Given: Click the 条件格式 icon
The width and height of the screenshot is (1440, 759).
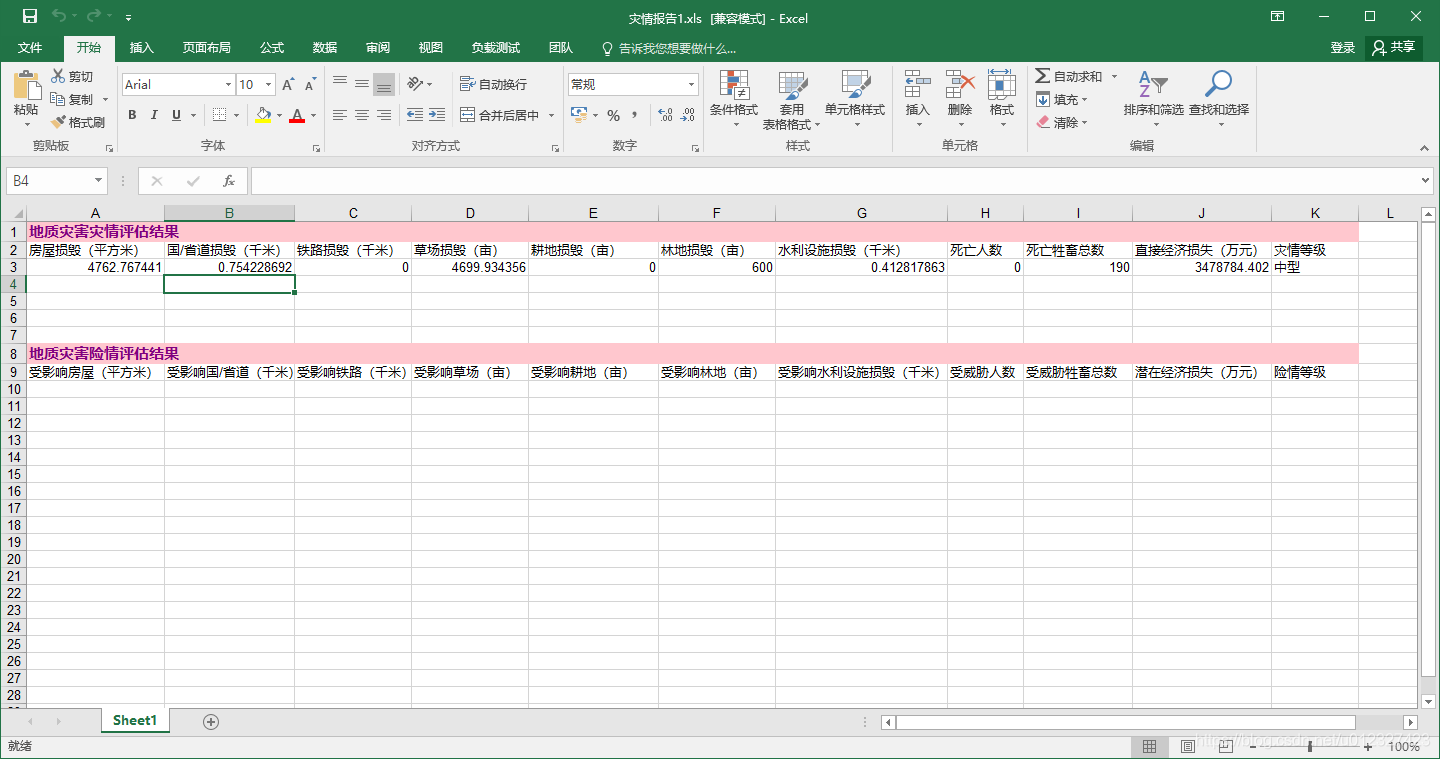Looking at the screenshot, I should pyautogui.click(x=734, y=97).
